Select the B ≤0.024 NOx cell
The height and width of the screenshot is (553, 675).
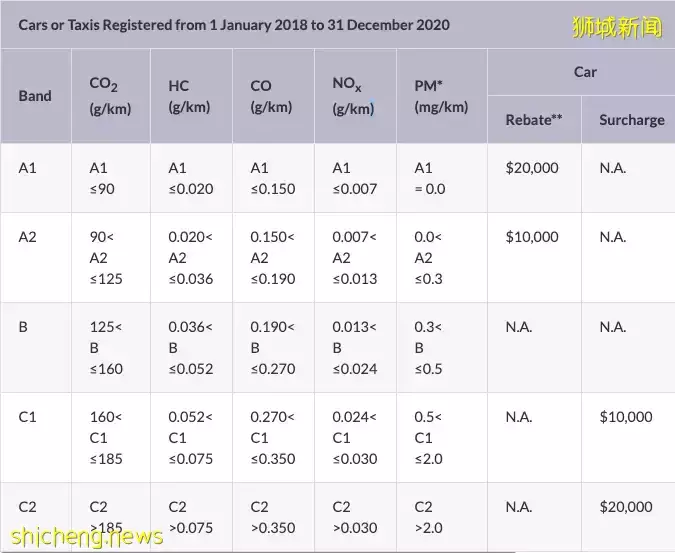355,348
